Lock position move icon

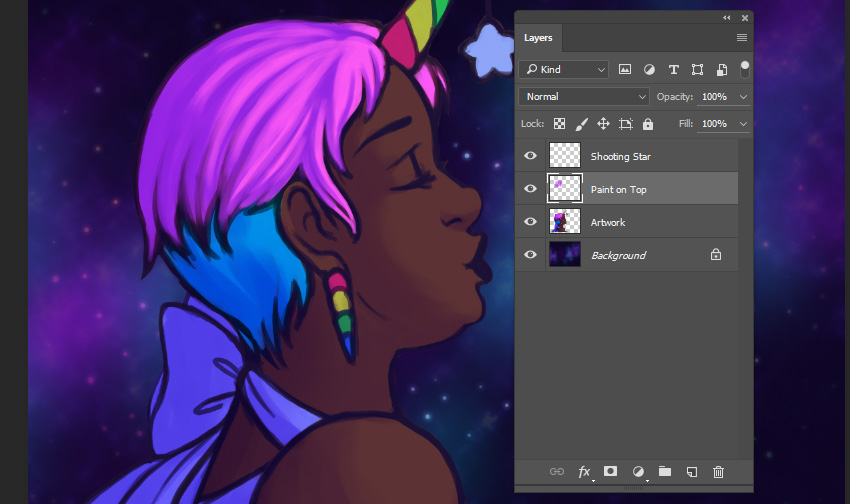tap(603, 124)
